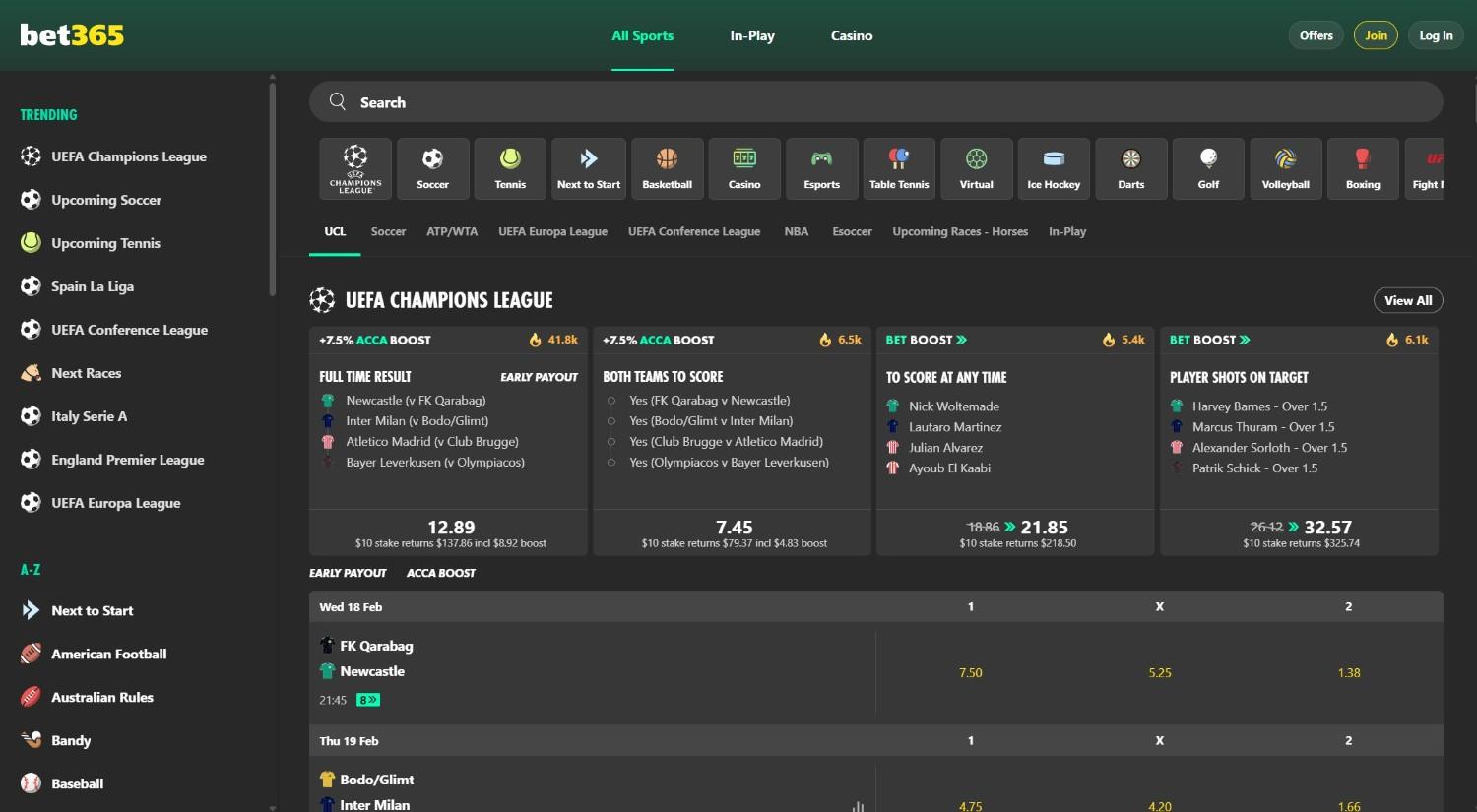Click the Join button

[x=1376, y=34]
